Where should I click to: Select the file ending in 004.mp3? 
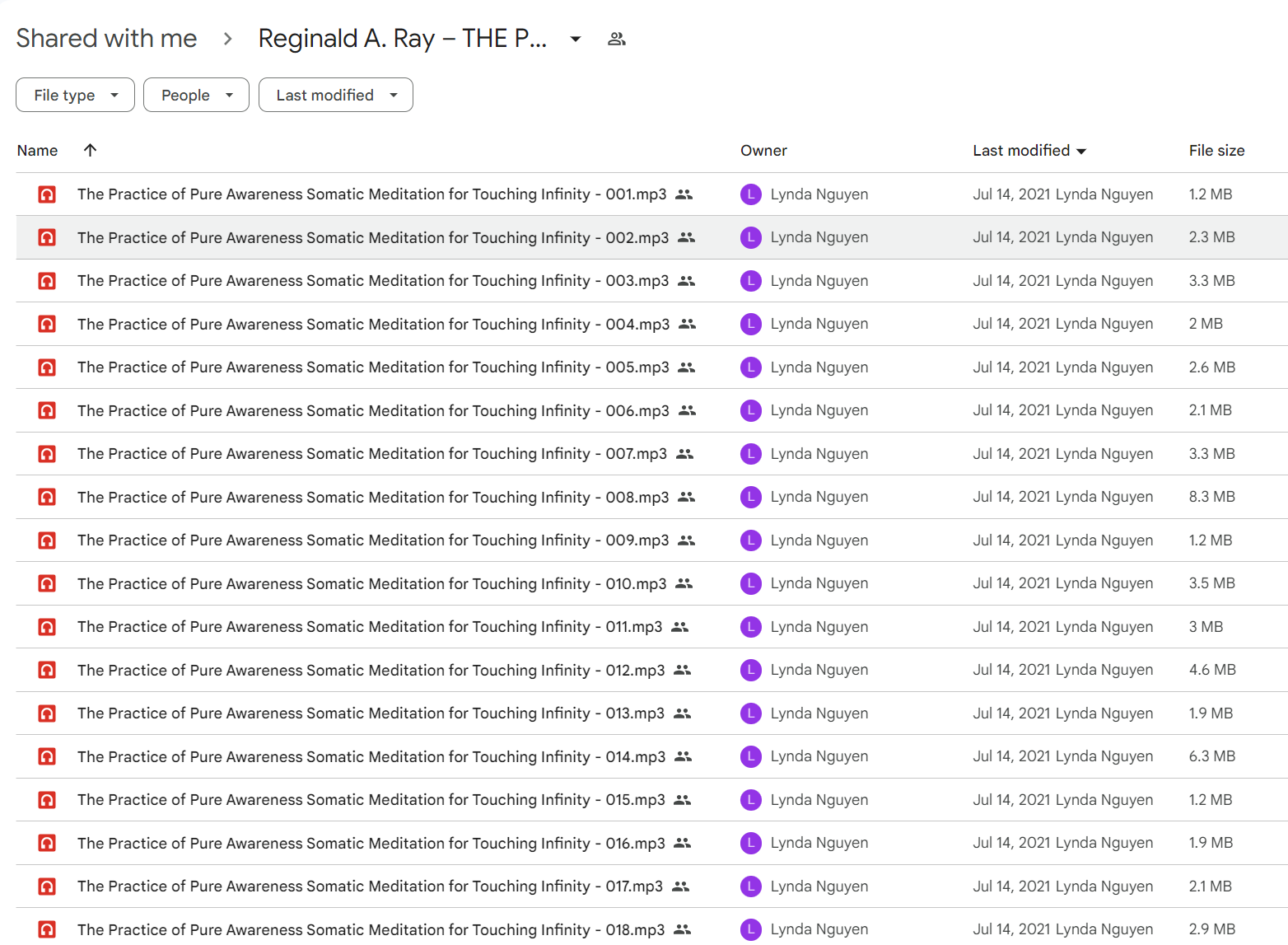[651, 324]
